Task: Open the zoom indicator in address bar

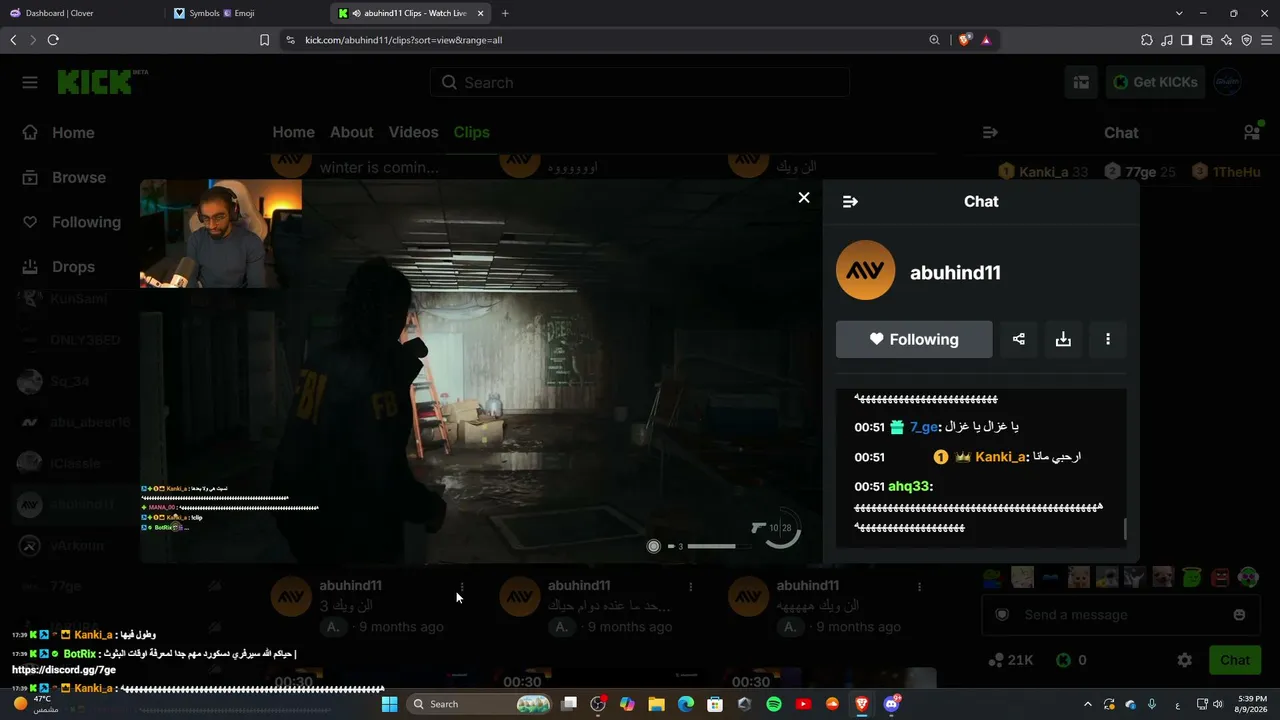Action: (934, 40)
